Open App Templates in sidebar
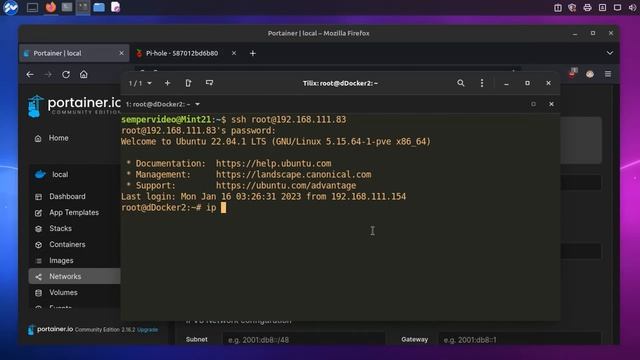Screen dimensions: 640x360 74,212
